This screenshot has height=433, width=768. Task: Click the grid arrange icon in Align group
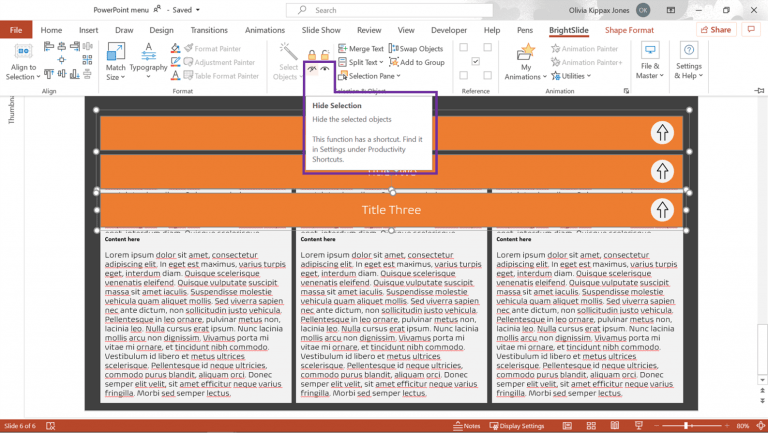click(87, 60)
